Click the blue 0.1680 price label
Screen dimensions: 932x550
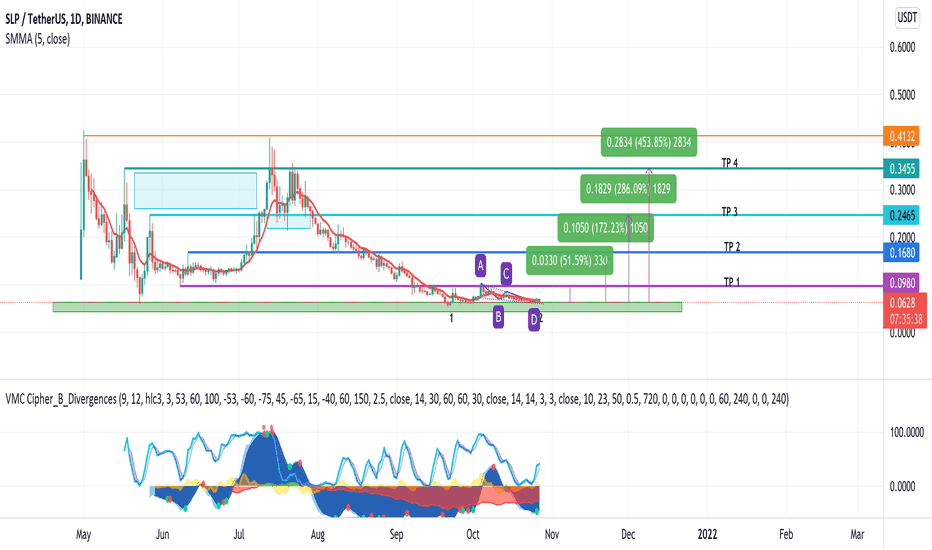coord(901,253)
